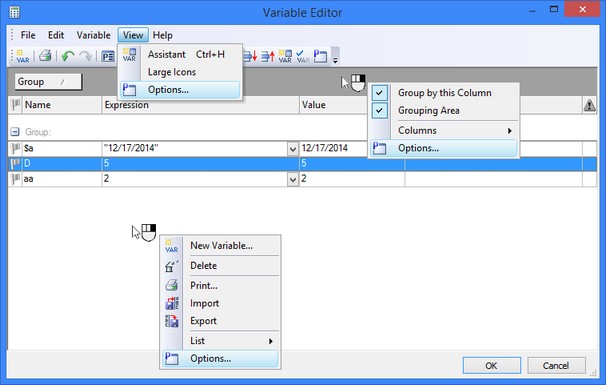
Task: Open the expression dropdown for aa
Action: [293, 179]
